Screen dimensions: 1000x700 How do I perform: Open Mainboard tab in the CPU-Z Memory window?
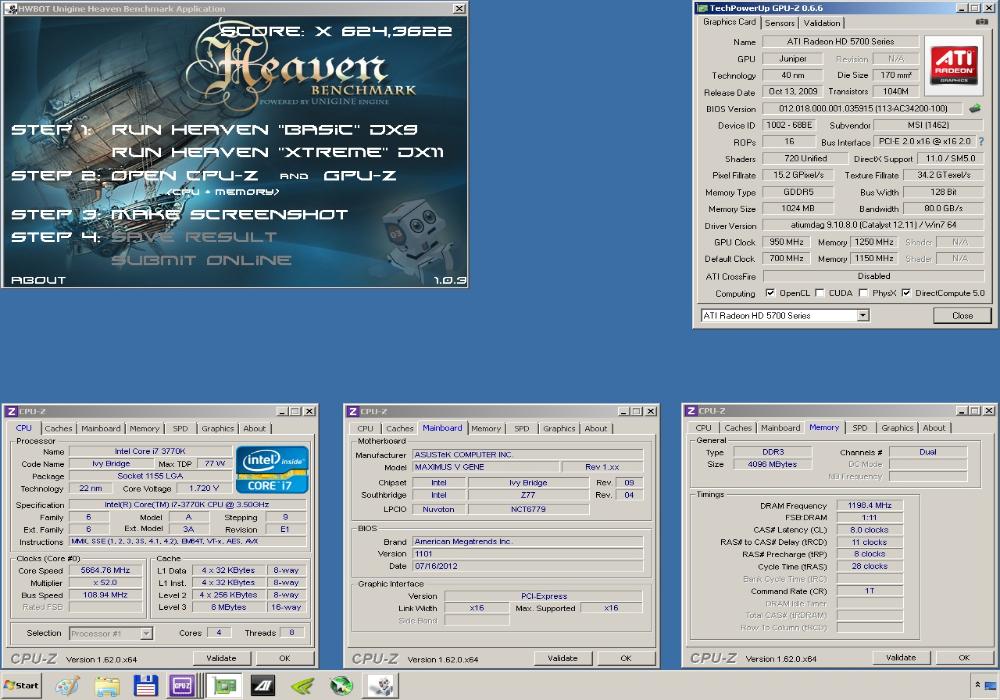[x=780, y=428]
